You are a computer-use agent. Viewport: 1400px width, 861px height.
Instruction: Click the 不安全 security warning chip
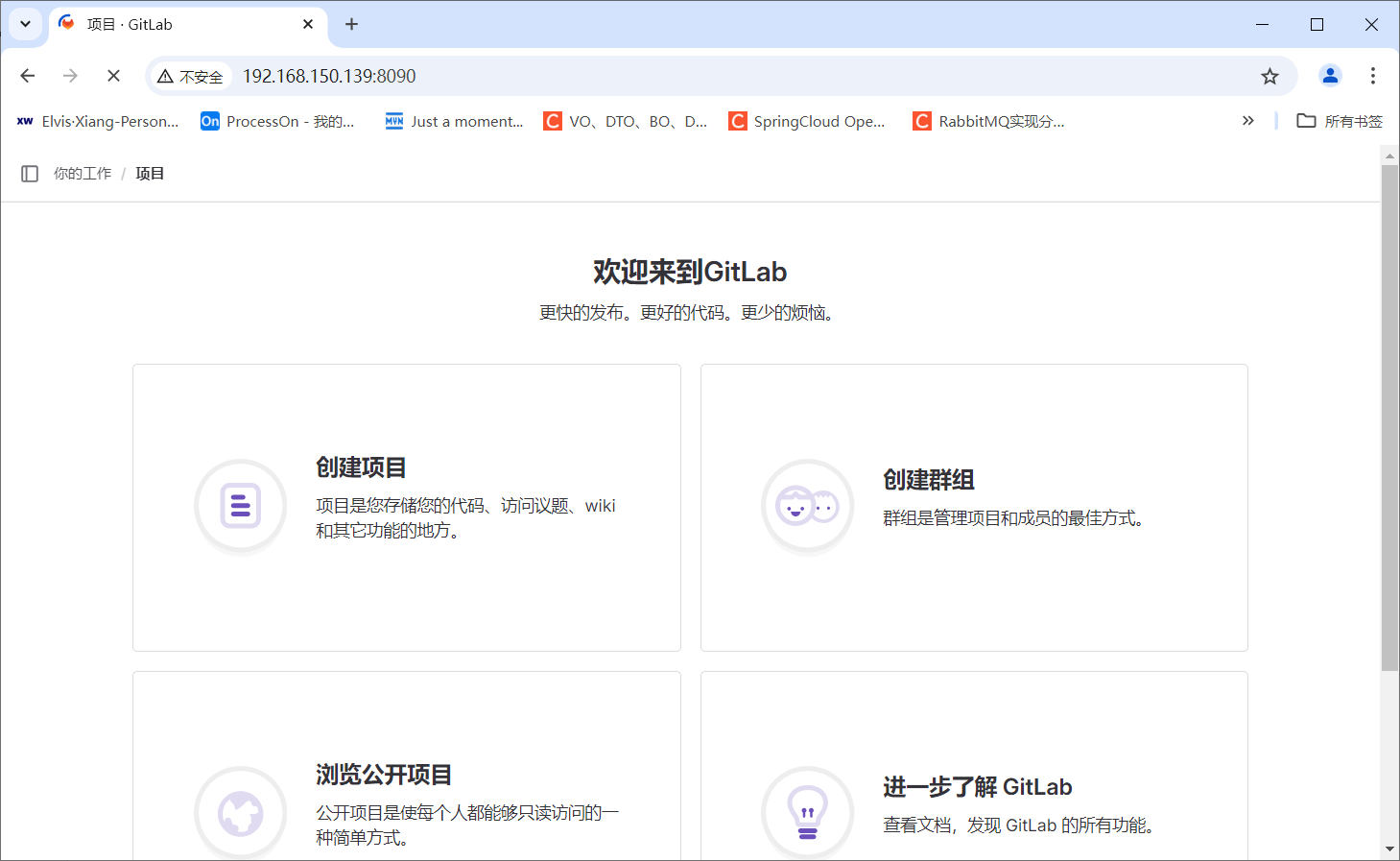pyautogui.click(x=190, y=76)
